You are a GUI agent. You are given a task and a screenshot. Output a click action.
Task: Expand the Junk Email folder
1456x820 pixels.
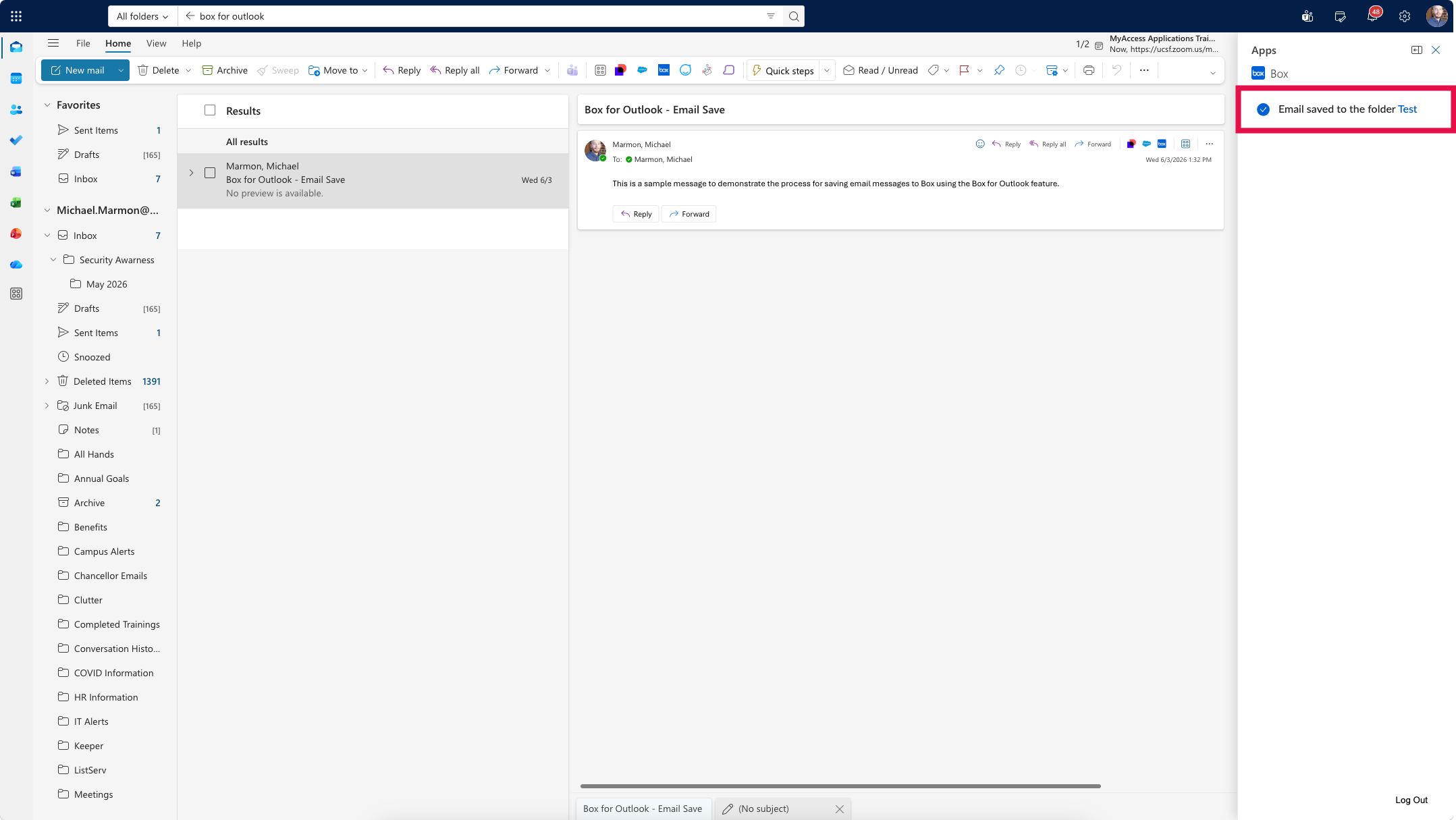click(x=47, y=406)
